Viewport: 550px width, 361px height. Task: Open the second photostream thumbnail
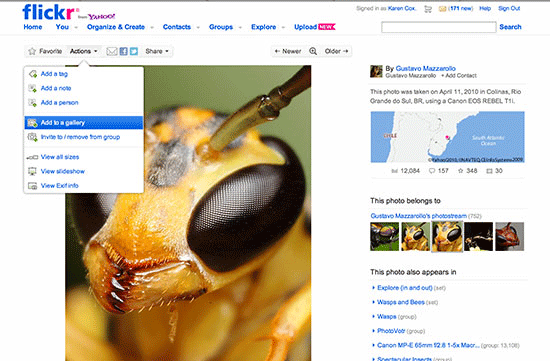pyautogui.click(x=415, y=236)
